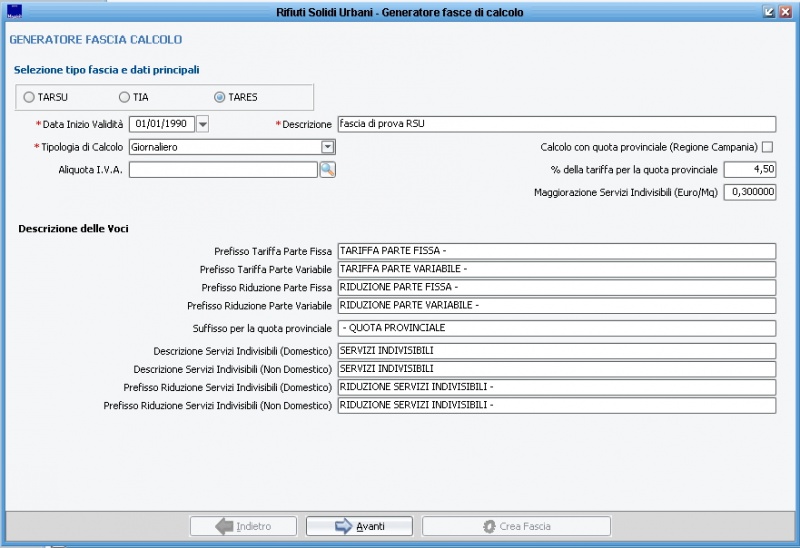This screenshot has height=548, width=800.
Task: Click the 'Descrizione delle Voci' section heading
Action: [x=73, y=229]
